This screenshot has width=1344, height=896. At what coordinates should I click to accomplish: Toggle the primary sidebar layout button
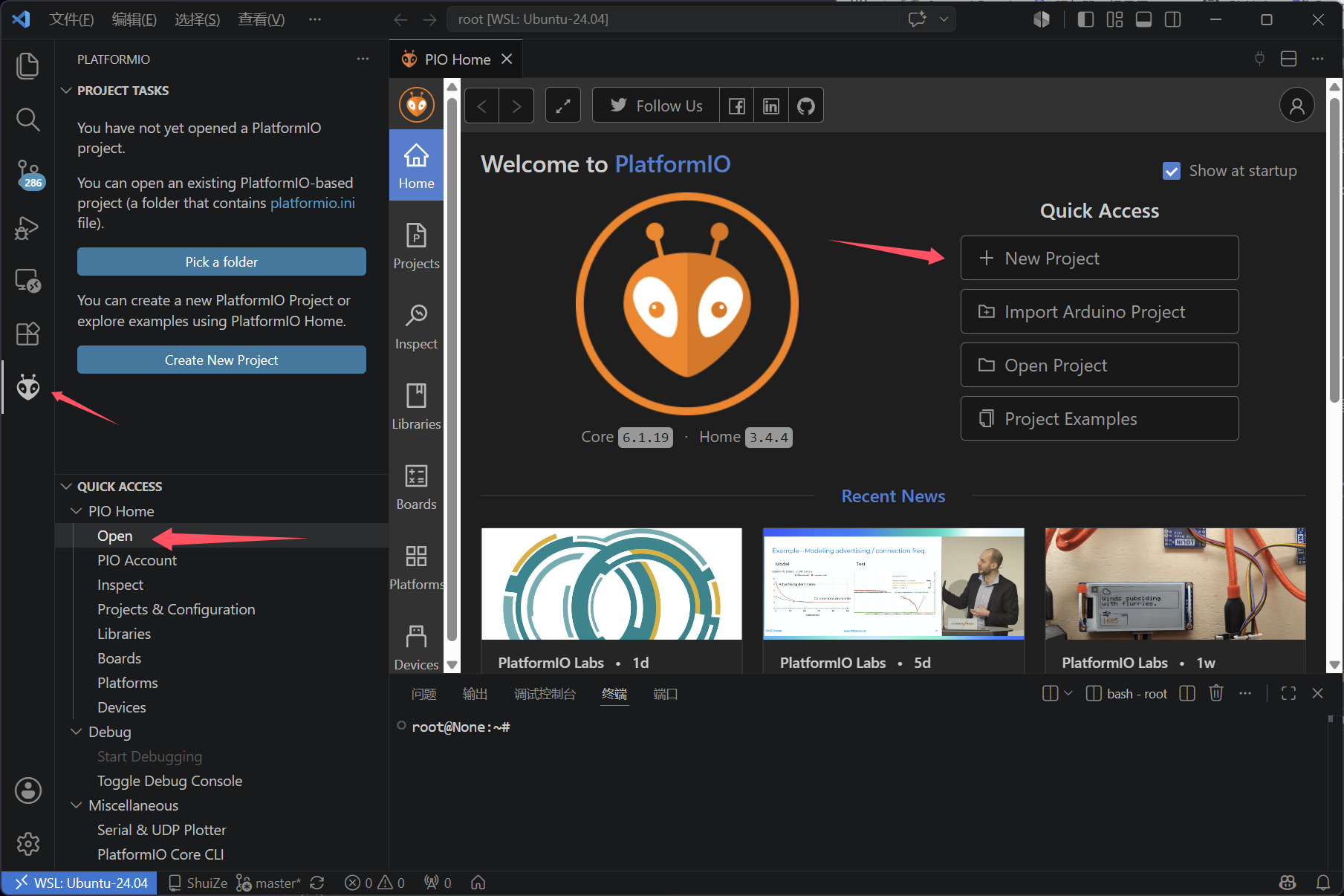pyautogui.click(x=1085, y=19)
